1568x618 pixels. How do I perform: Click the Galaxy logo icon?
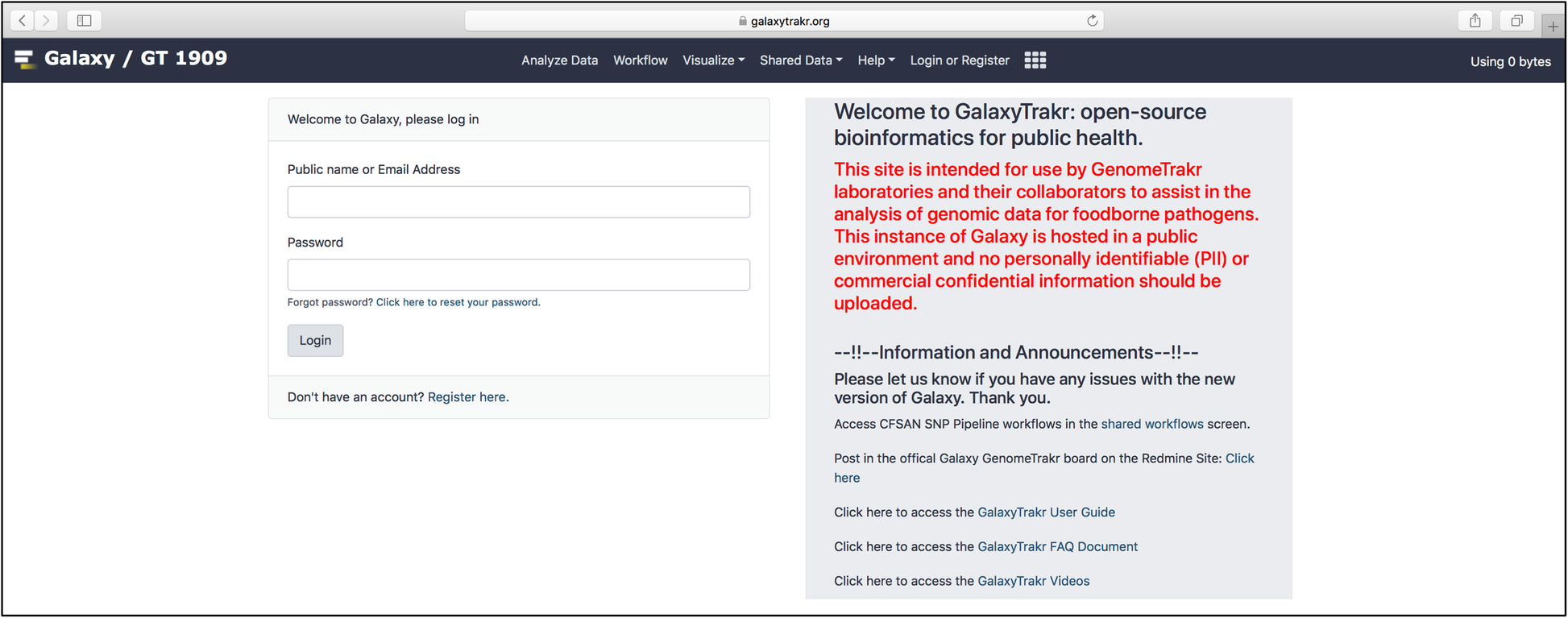coord(25,59)
